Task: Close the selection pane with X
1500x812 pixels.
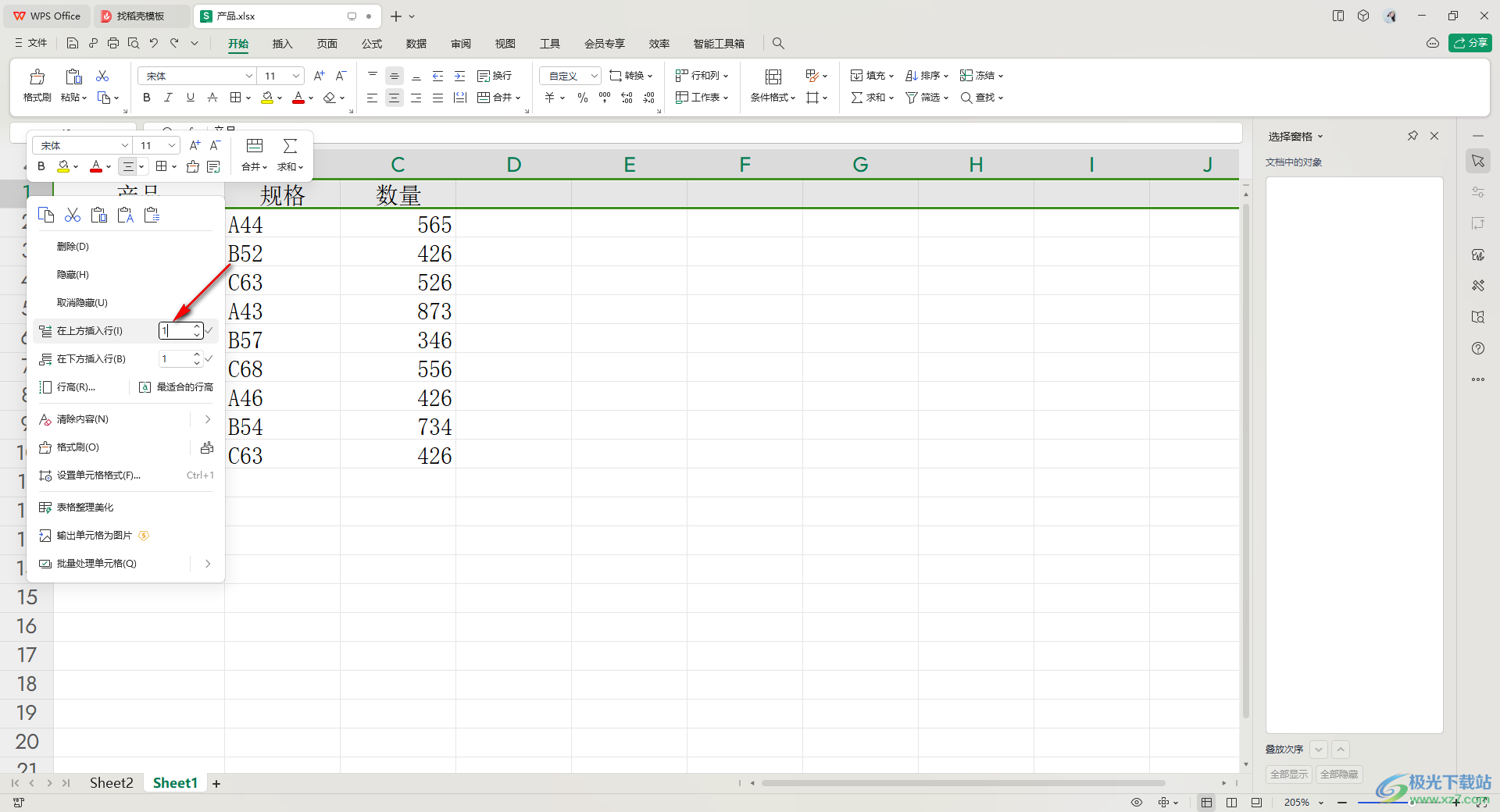Action: coord(1434,136)
